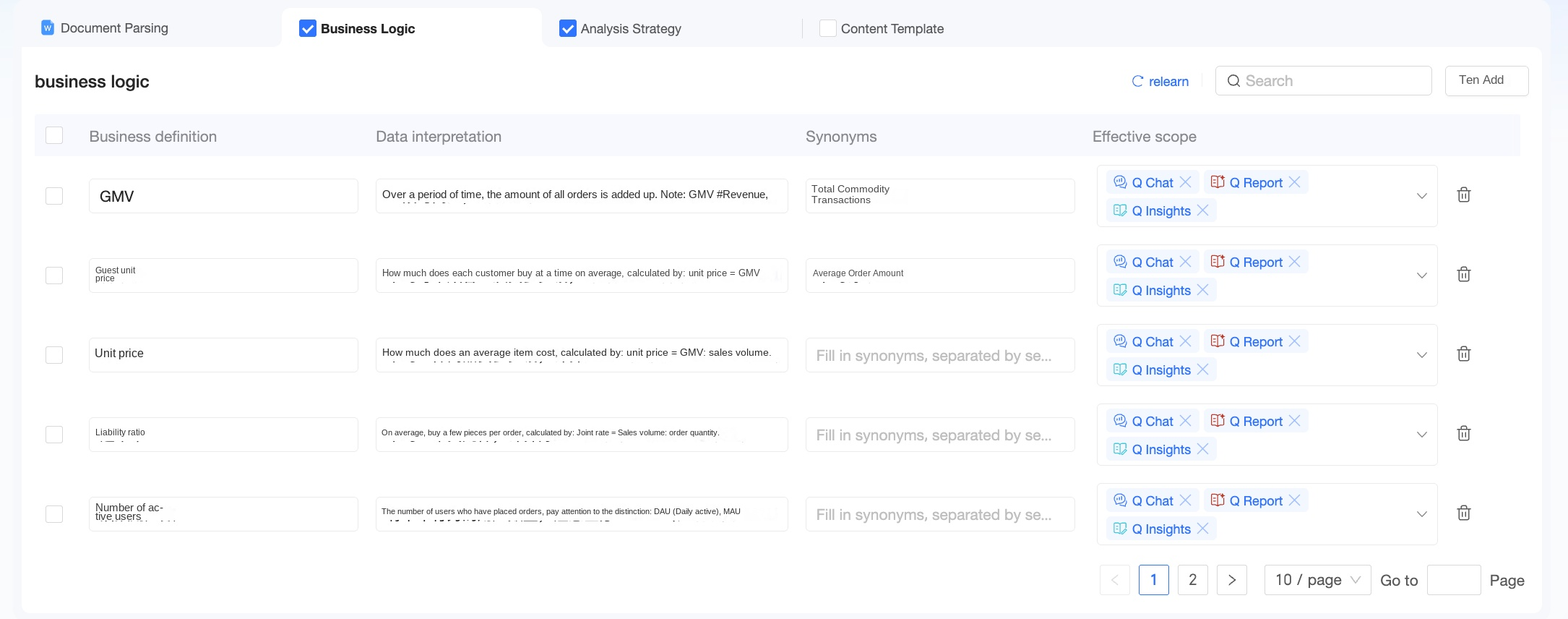Delete the GMV row with trash icon

(1464, 195)
